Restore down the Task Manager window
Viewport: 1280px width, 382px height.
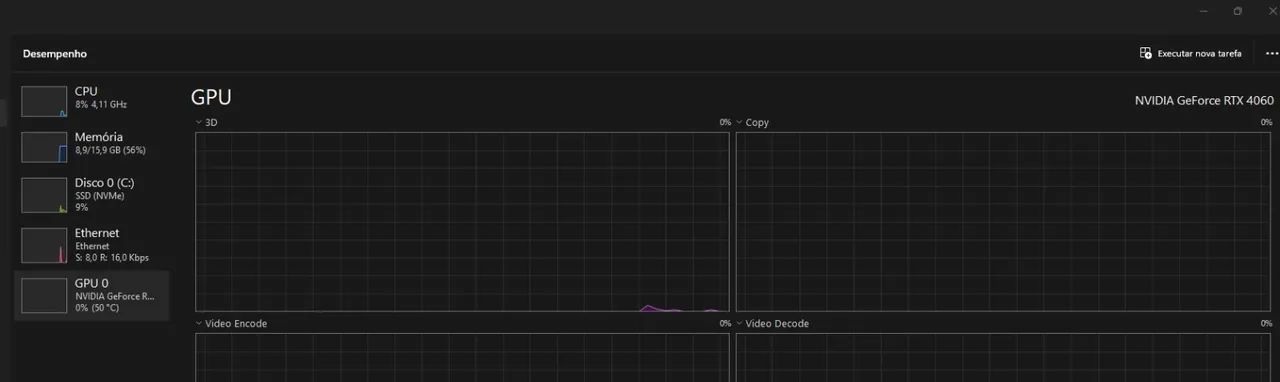(x=1237, y=11)
